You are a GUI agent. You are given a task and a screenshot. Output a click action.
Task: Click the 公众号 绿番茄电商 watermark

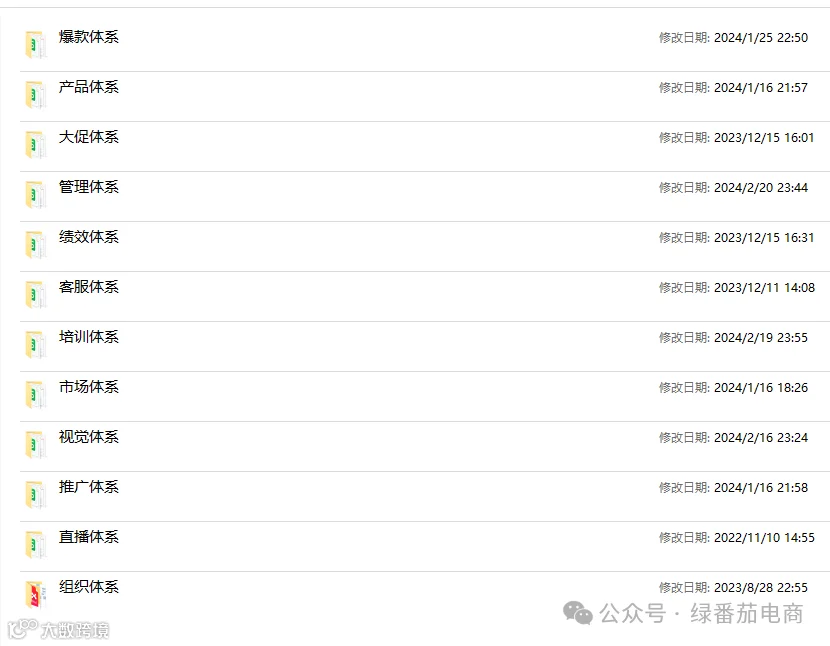683,614
